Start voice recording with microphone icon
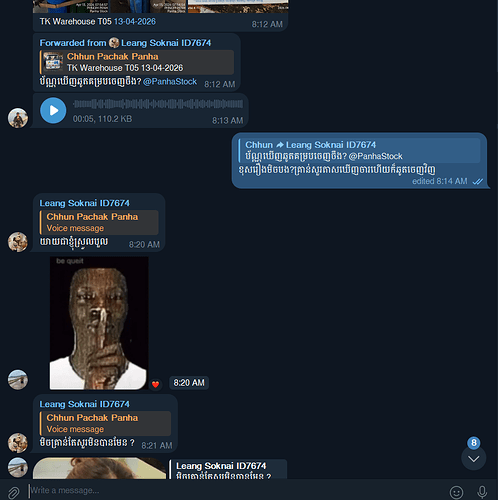The width and height of the screenshot is (498, 500). (x=482, y=492)
